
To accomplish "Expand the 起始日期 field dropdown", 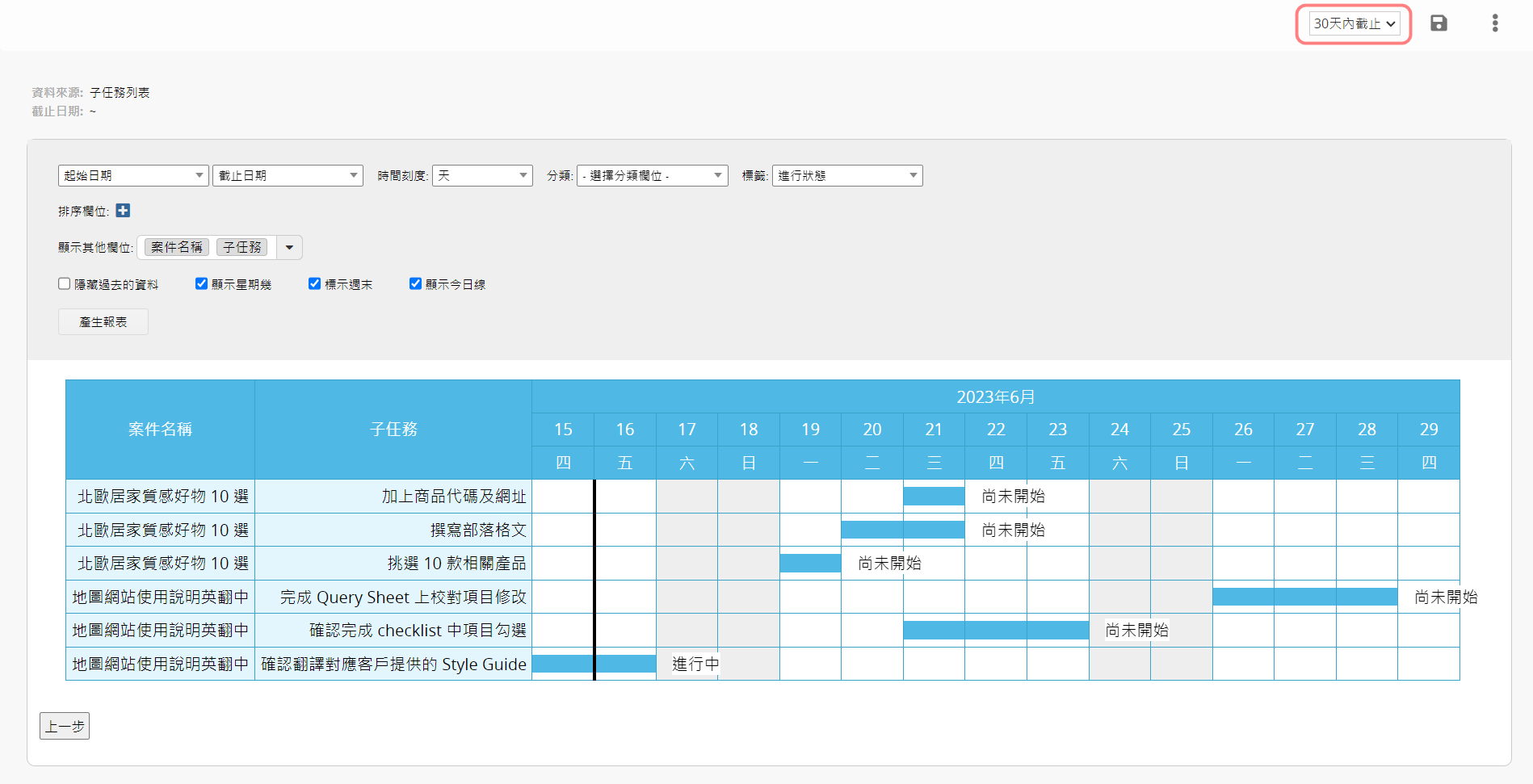I will coord(133,175).
